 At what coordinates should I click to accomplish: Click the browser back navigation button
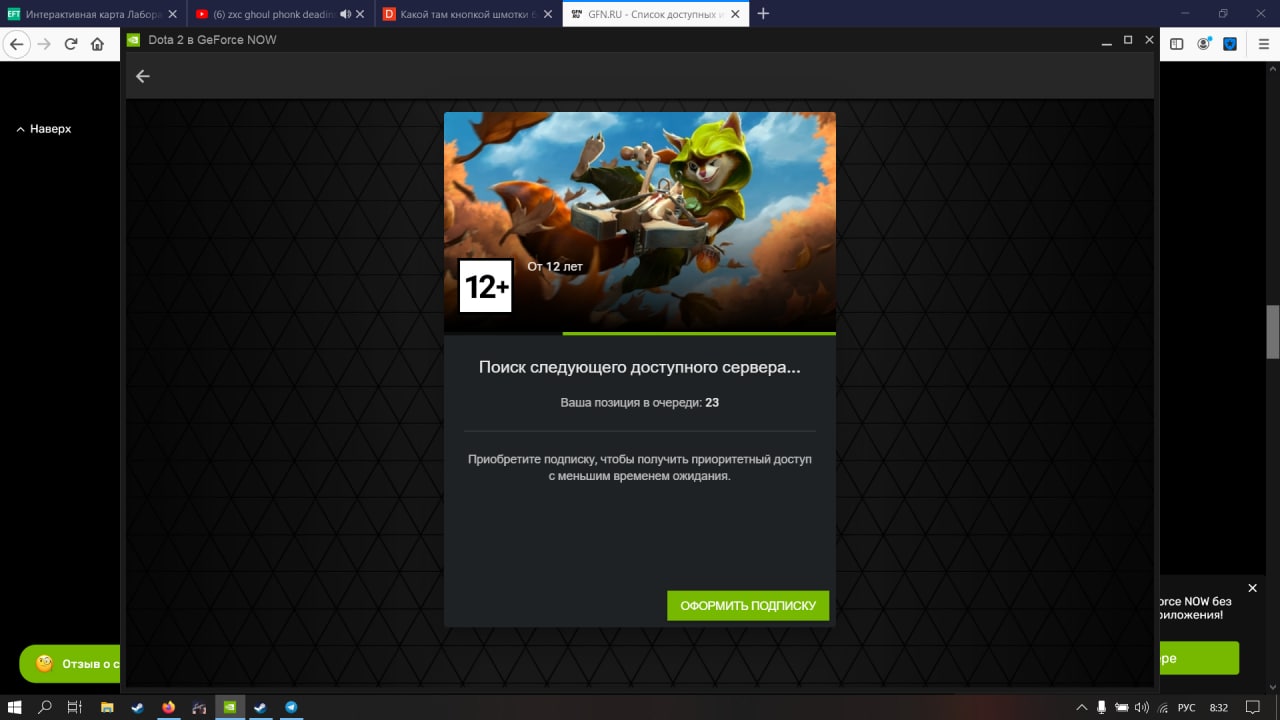(x=16, y=44)
